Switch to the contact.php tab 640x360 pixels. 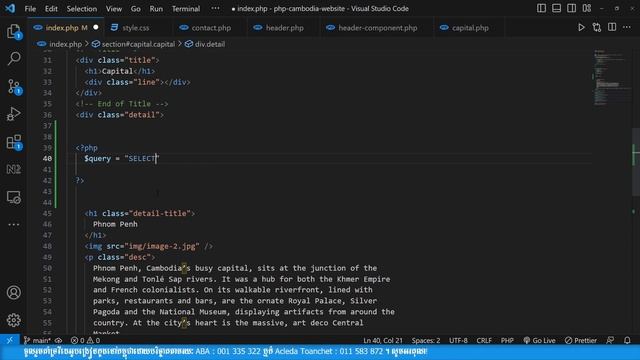click(x=211, y=28)
